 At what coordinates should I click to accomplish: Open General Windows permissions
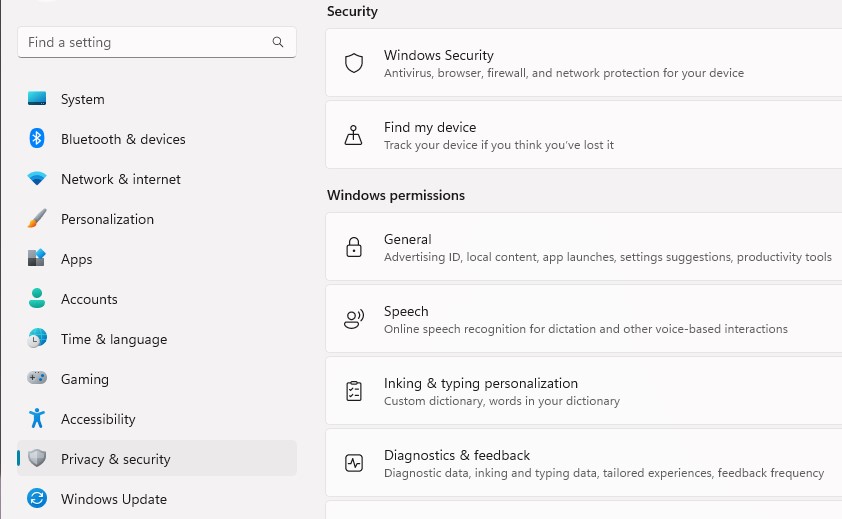(584, 247)
